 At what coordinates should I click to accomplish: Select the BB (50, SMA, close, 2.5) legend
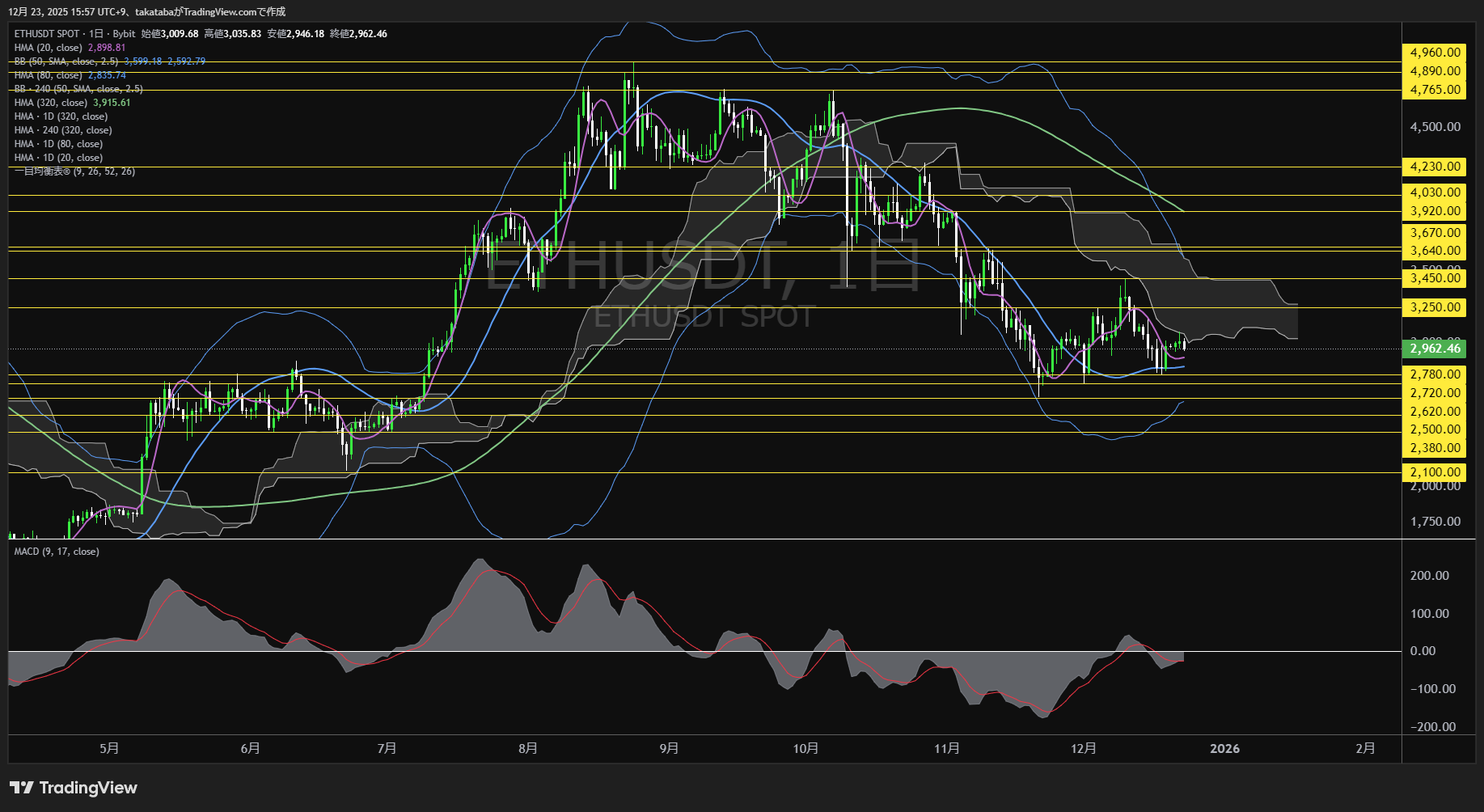[66, 61]
